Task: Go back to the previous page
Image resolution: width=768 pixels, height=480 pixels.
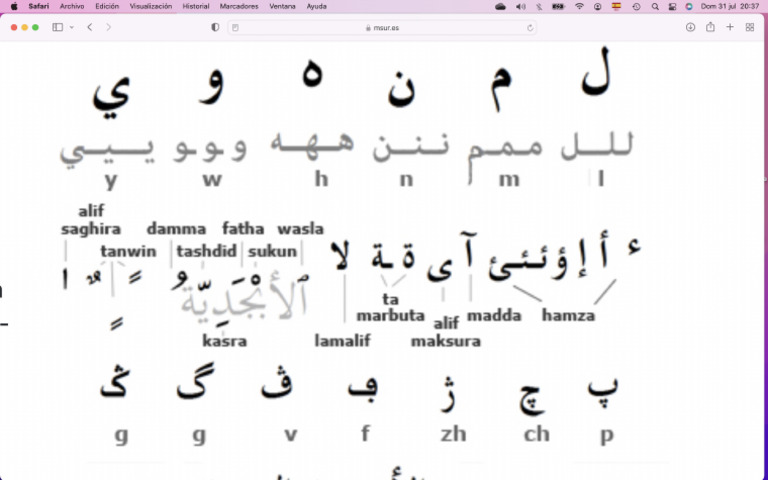Action: click(x=90, y=27)
